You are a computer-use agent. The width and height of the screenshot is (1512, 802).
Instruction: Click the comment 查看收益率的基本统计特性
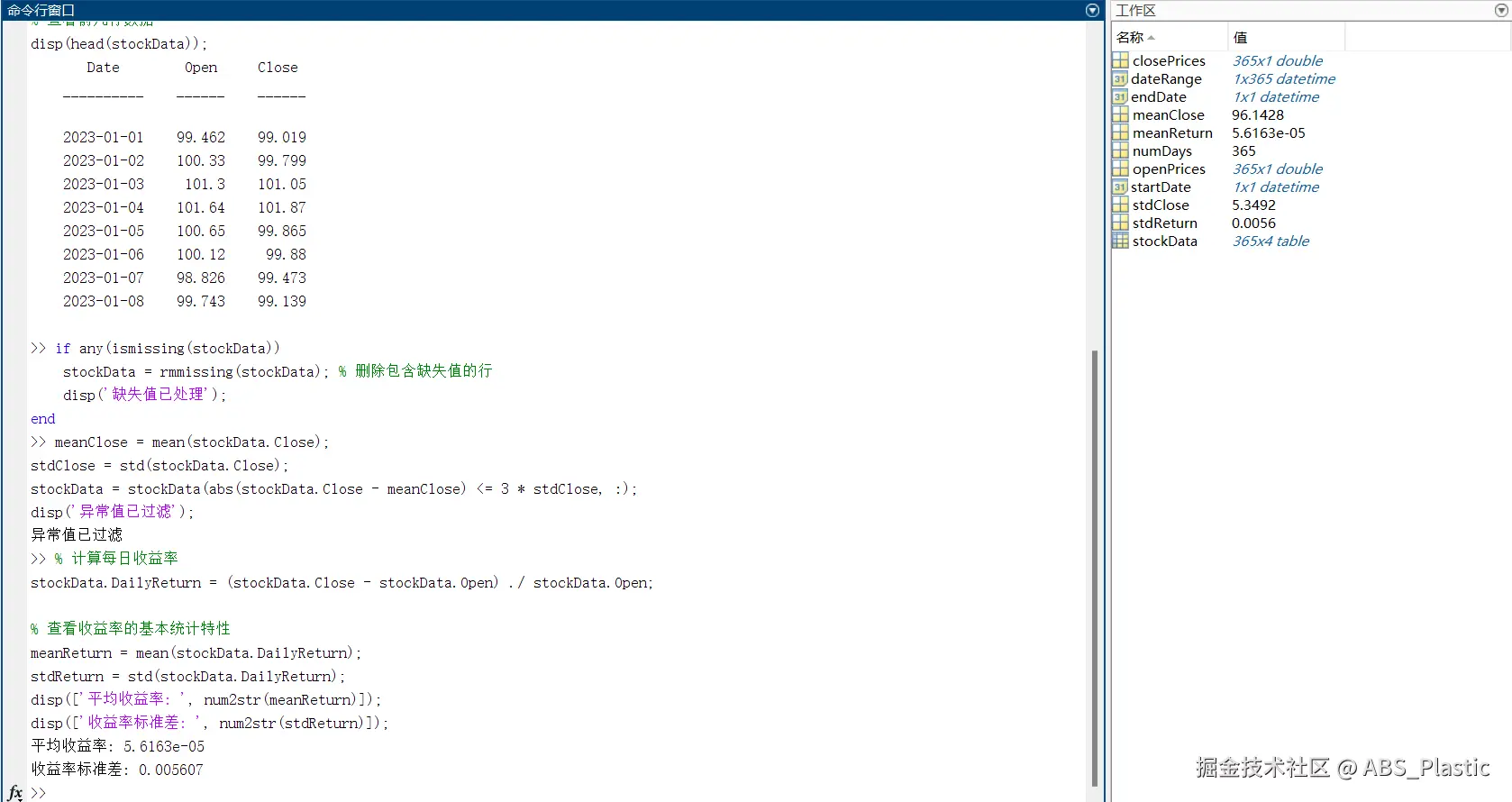pos(131,629)
